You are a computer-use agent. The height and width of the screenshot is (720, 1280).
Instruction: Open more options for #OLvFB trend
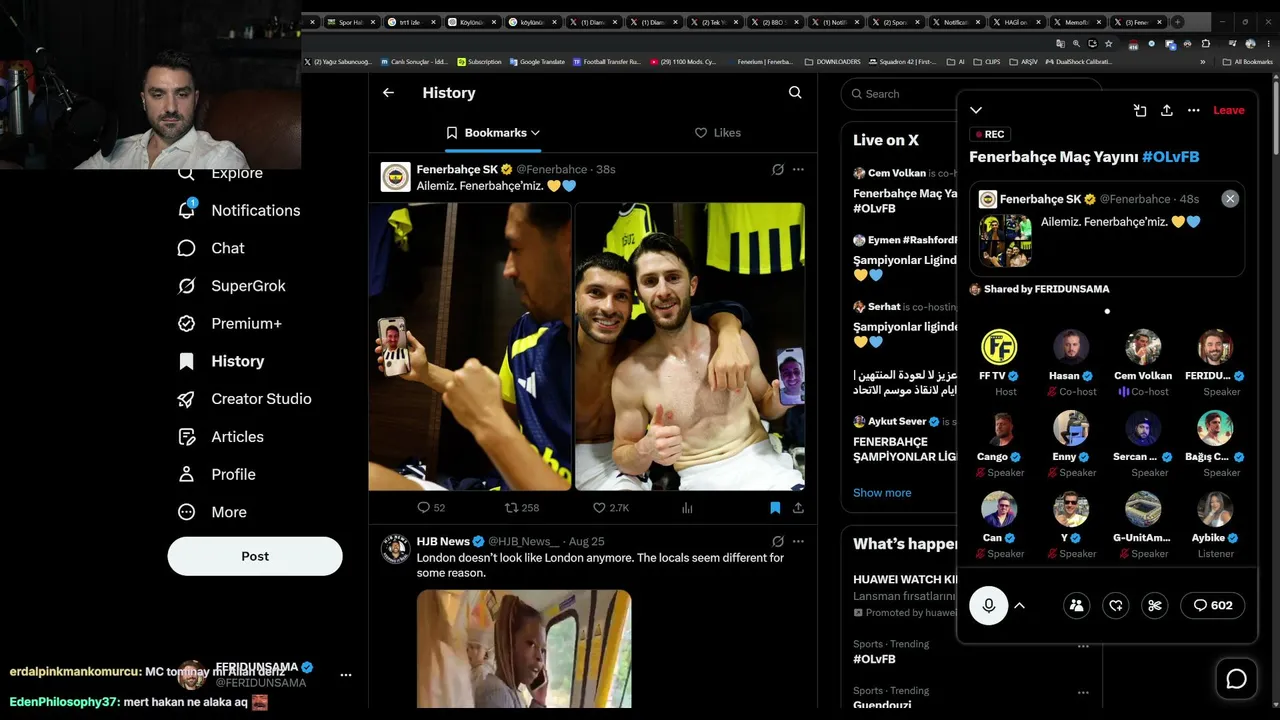[x=1083, y=646]
